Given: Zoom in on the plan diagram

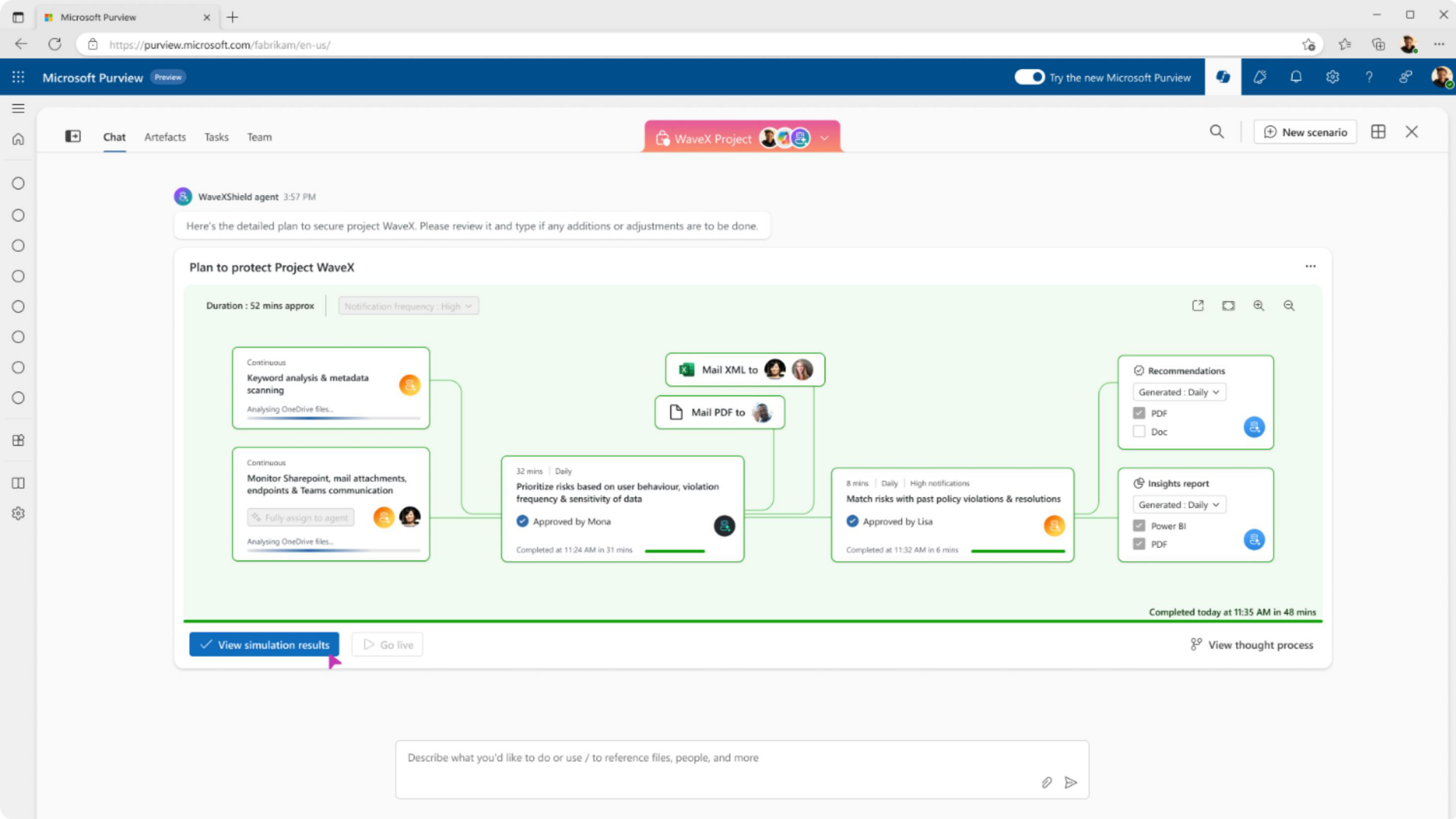Looking at the screenshot, I should click(1258, 306).
